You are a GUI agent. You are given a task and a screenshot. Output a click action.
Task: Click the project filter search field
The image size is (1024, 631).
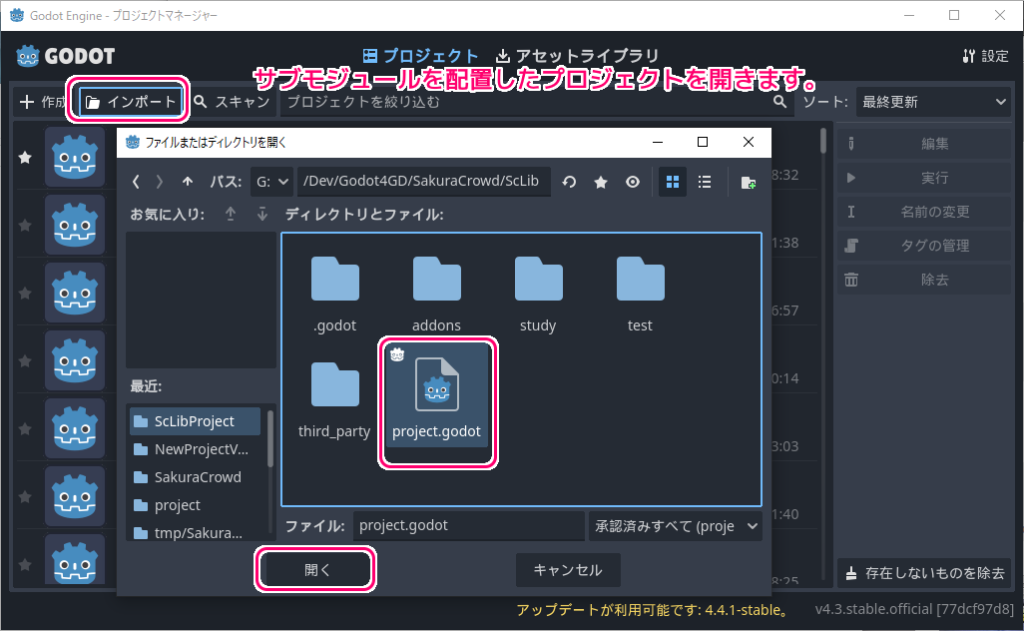point(536,102)
